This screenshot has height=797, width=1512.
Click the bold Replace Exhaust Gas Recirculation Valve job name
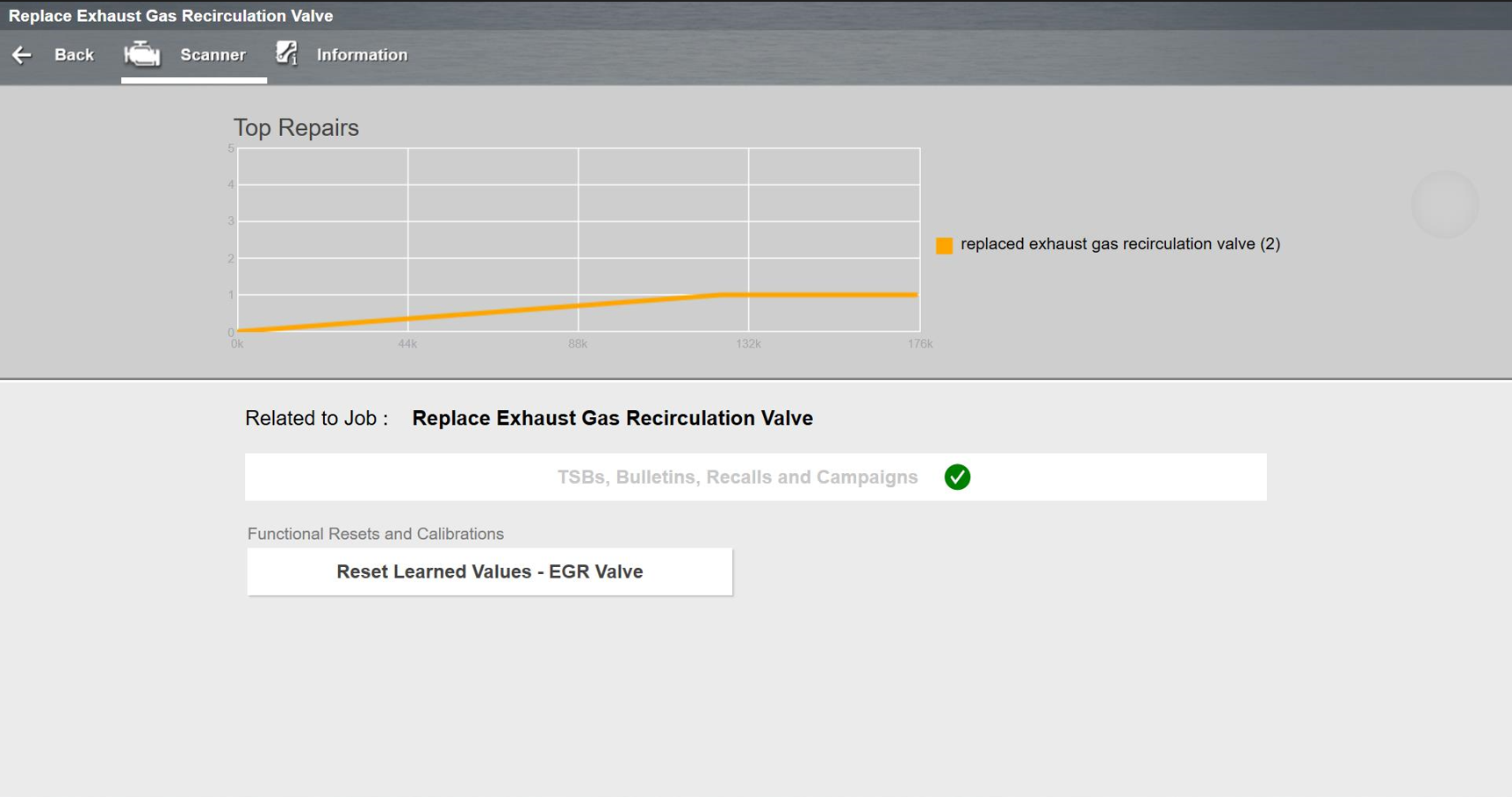click(x=612, y=418)
